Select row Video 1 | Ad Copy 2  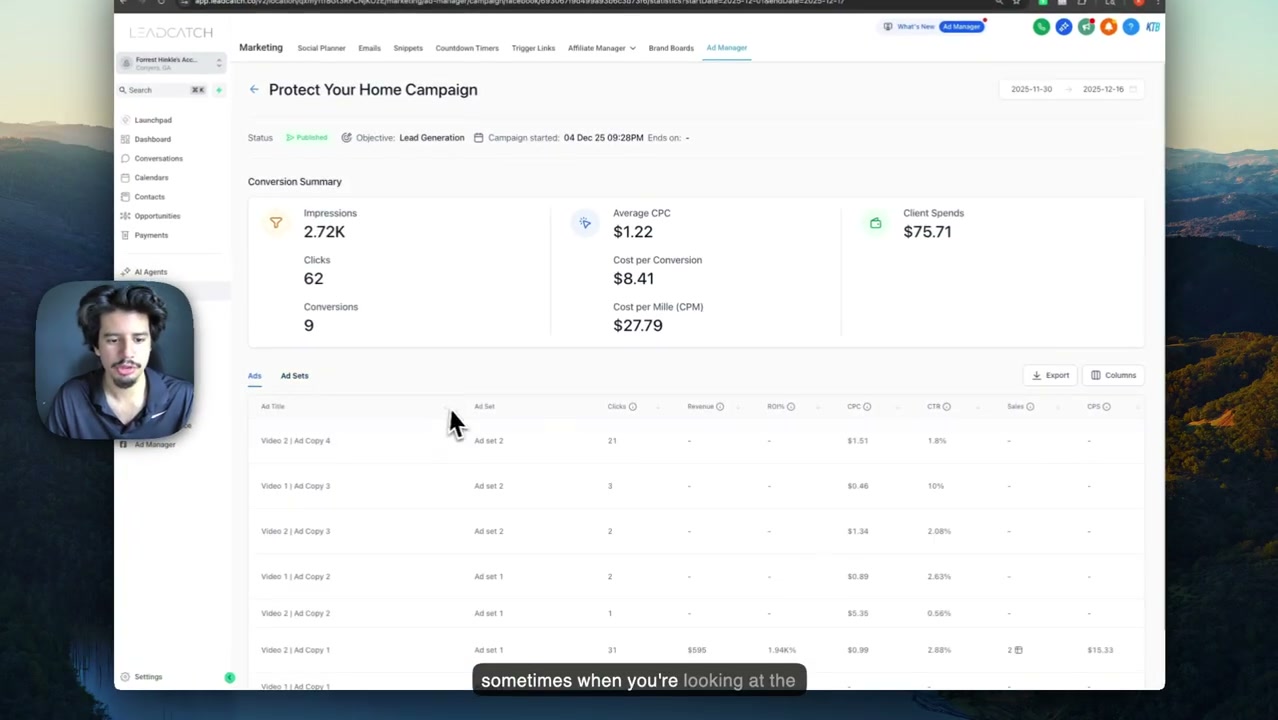695,577
